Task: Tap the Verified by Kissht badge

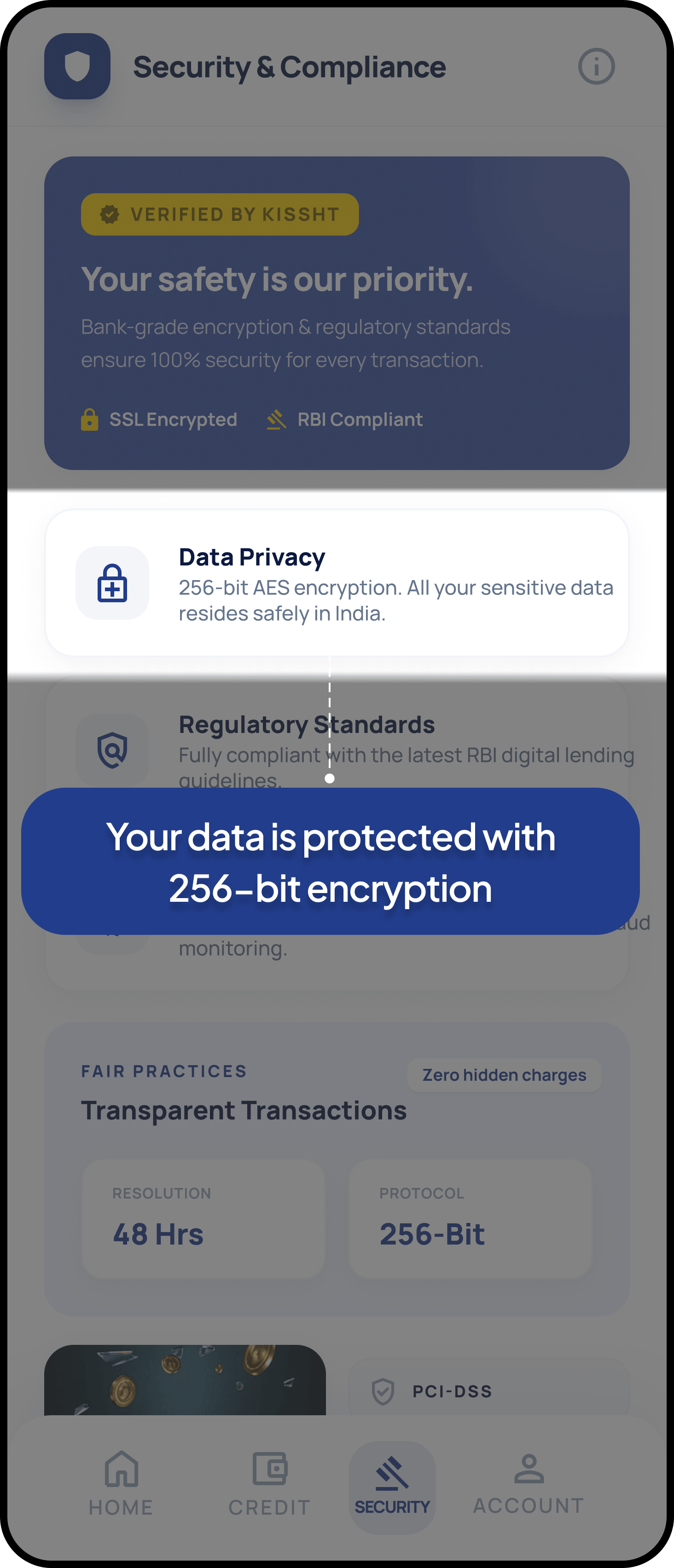Action: click(220, 214)
